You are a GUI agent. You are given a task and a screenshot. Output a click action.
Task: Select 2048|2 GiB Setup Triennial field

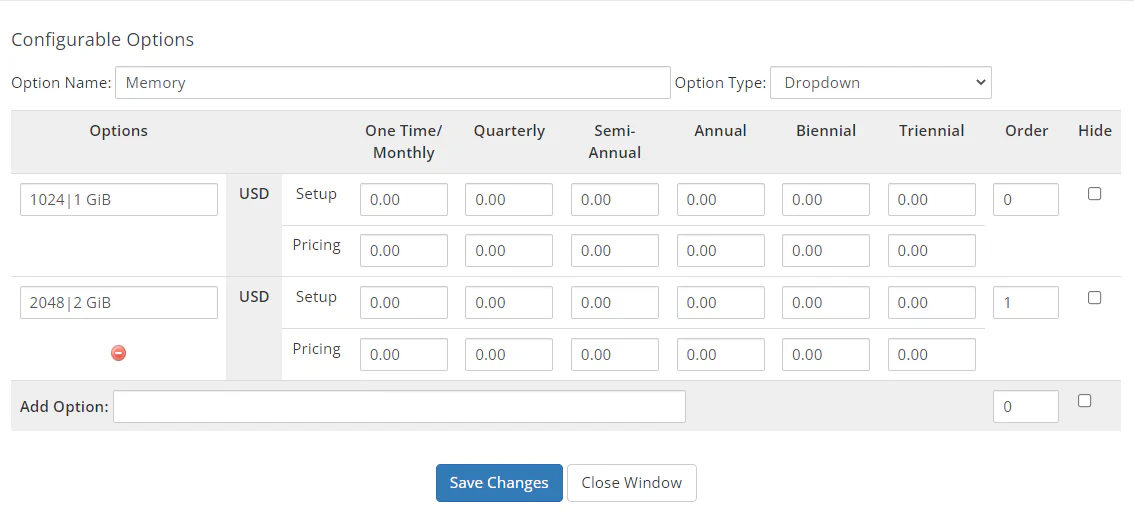click(x=932, y=303)
